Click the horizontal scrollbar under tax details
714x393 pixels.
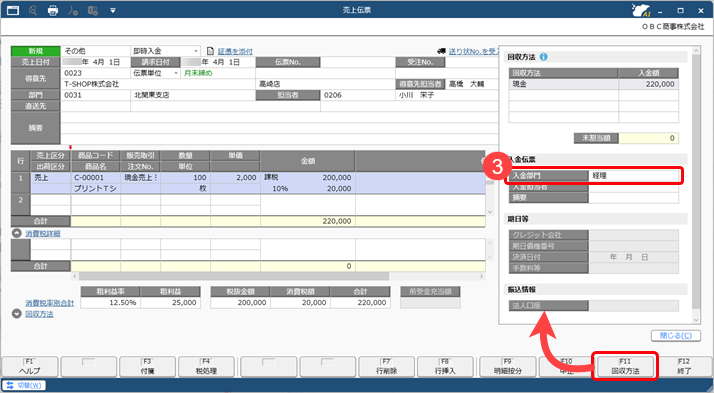234,276
